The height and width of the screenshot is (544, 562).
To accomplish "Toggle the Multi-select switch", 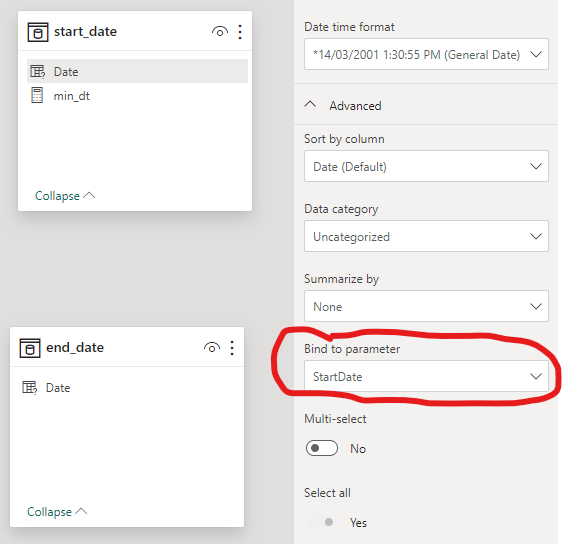I will 322,448.
